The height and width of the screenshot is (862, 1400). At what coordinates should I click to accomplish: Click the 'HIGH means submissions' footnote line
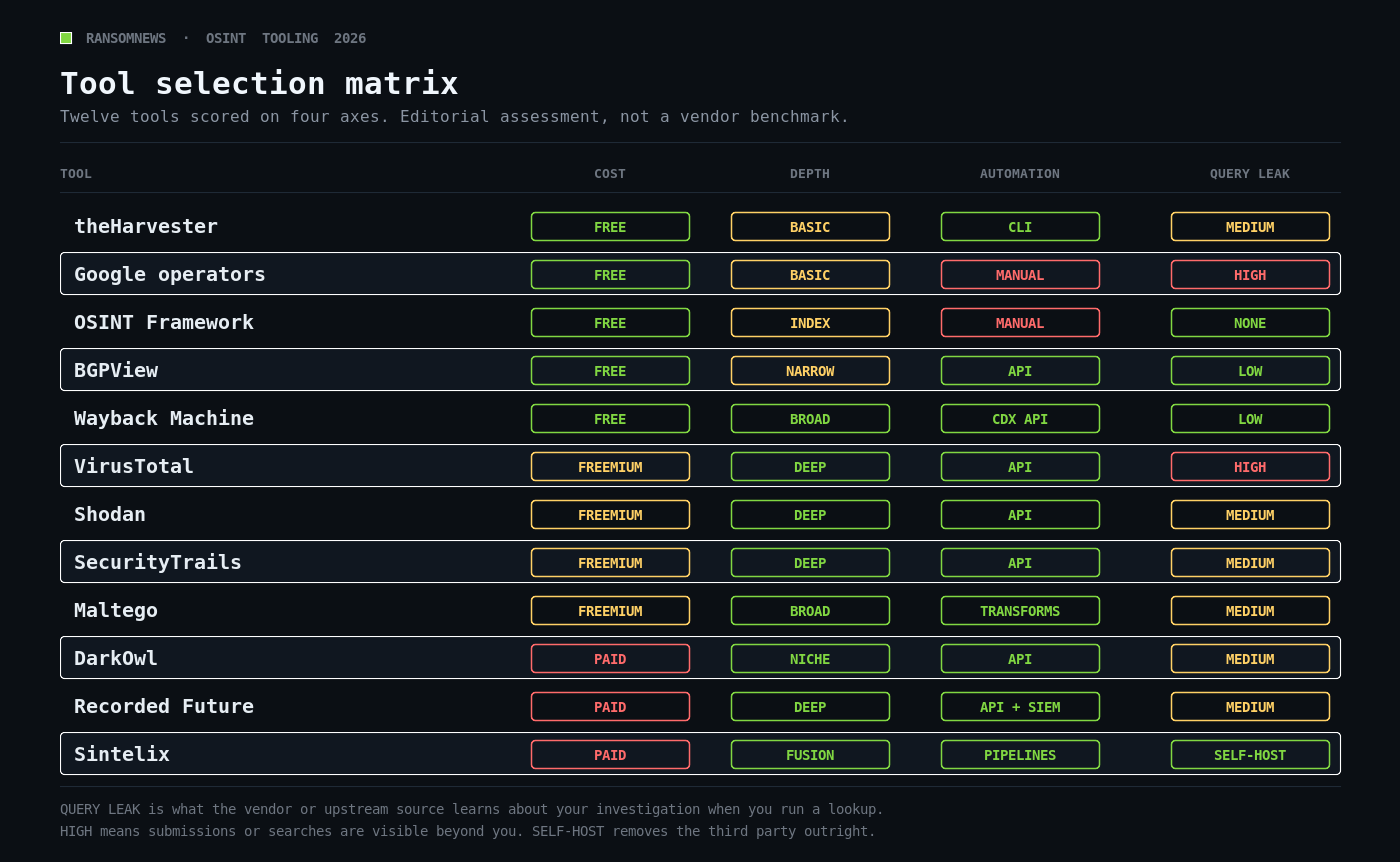[x=468, y=831]
